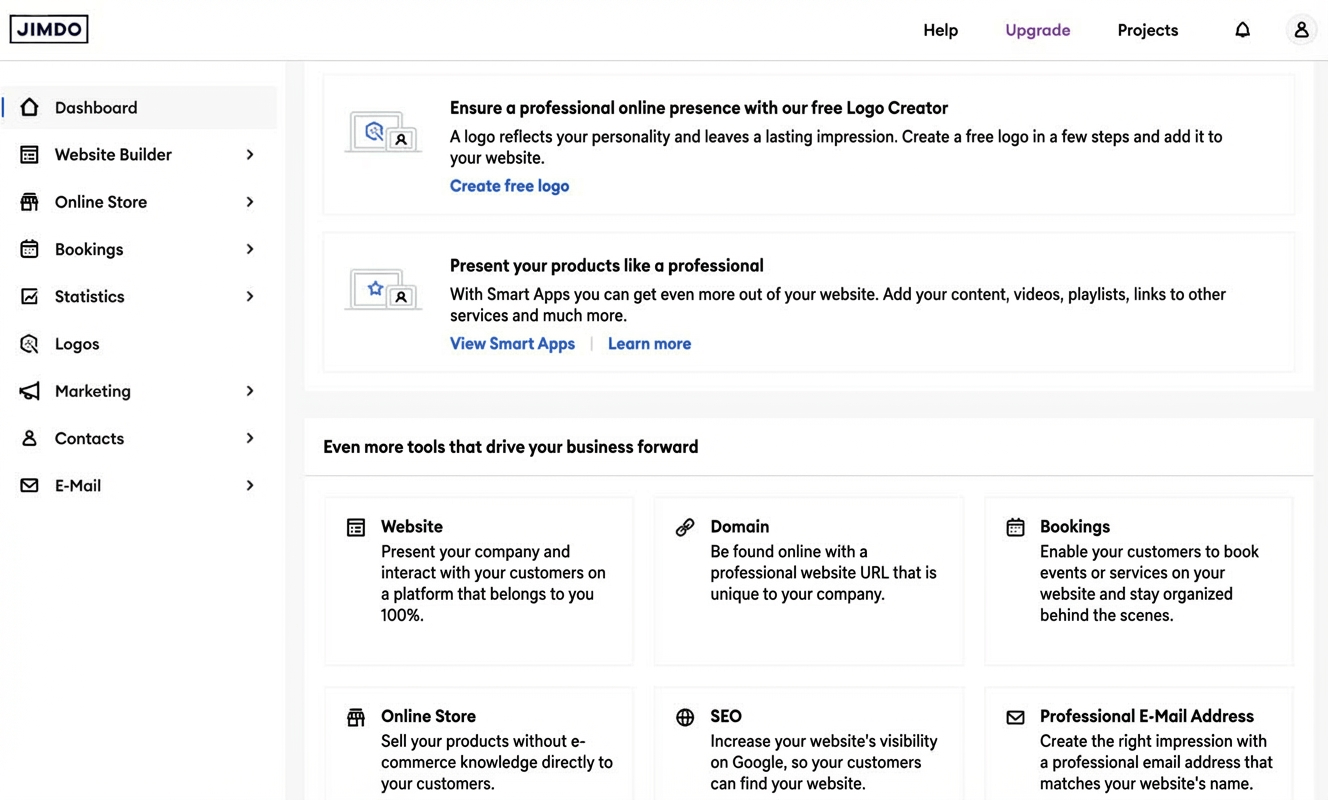Open the notifications bell

1242,30
